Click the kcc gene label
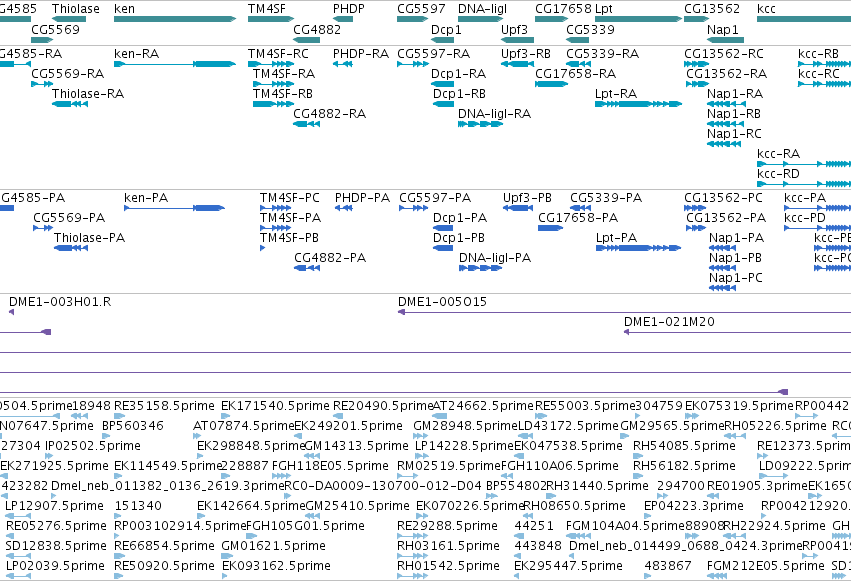 [x=766, y=9]
